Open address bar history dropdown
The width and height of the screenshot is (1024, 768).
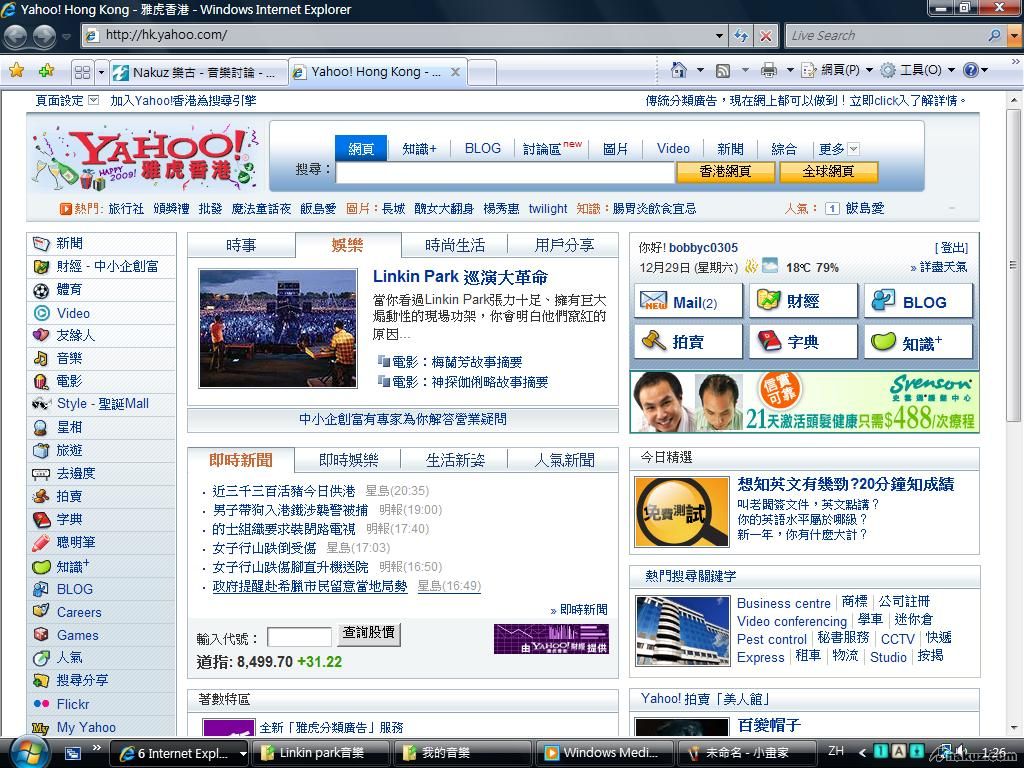[x=719, y=35]
